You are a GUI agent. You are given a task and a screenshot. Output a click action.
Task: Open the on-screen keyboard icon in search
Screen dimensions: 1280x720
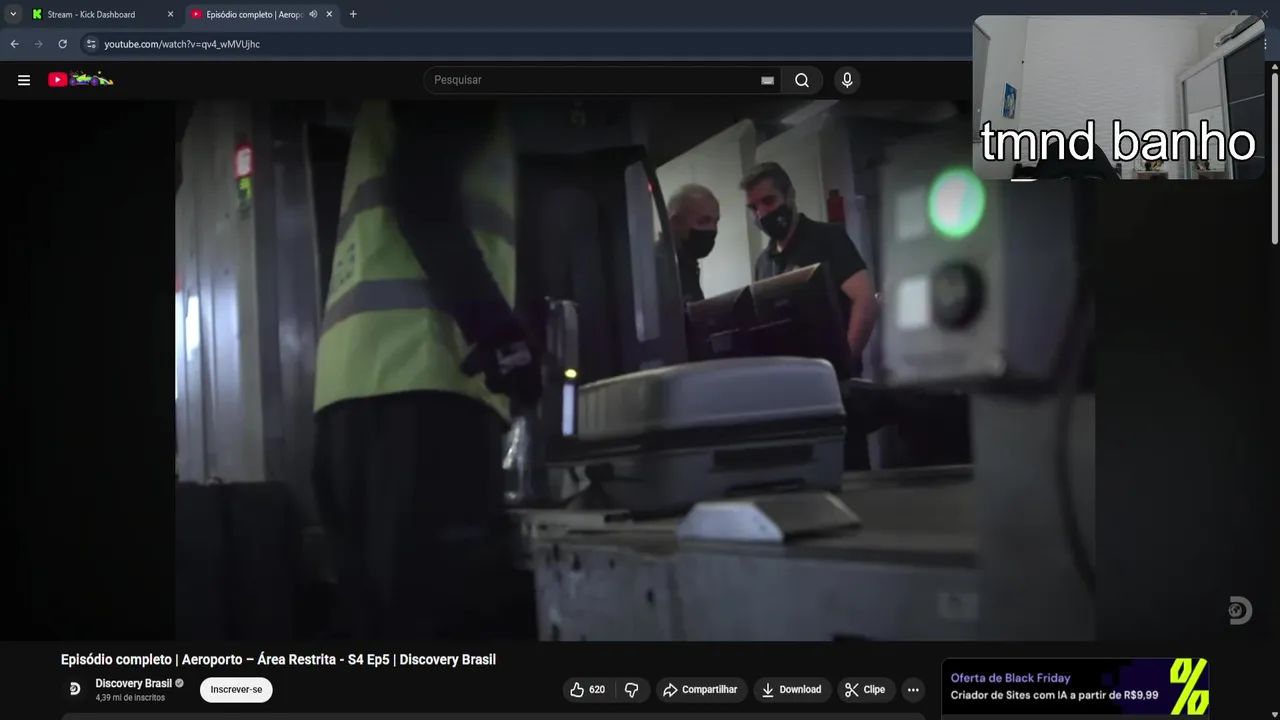(767, 80)
